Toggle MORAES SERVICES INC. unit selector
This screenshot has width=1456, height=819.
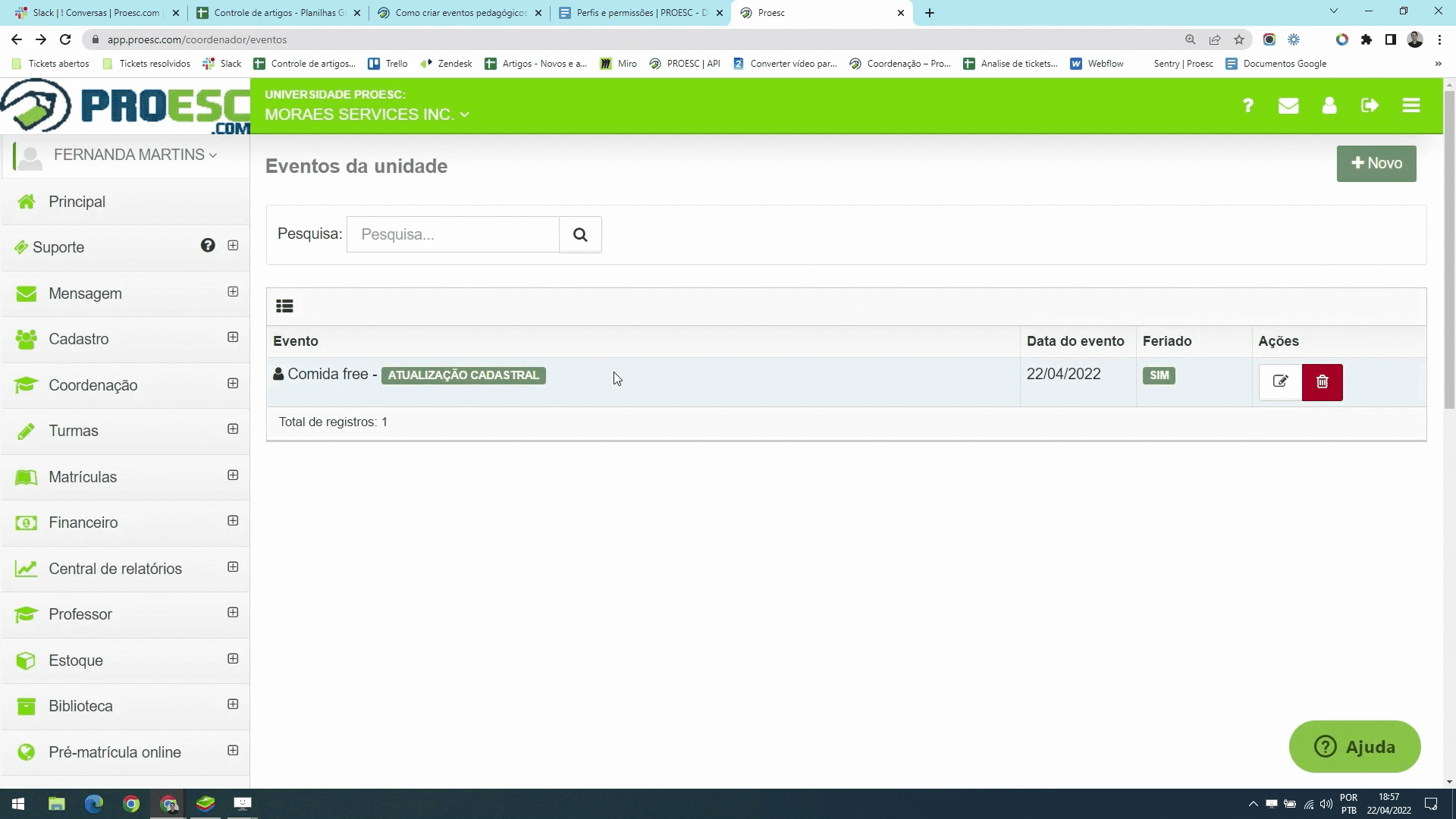tap(365, 114)
